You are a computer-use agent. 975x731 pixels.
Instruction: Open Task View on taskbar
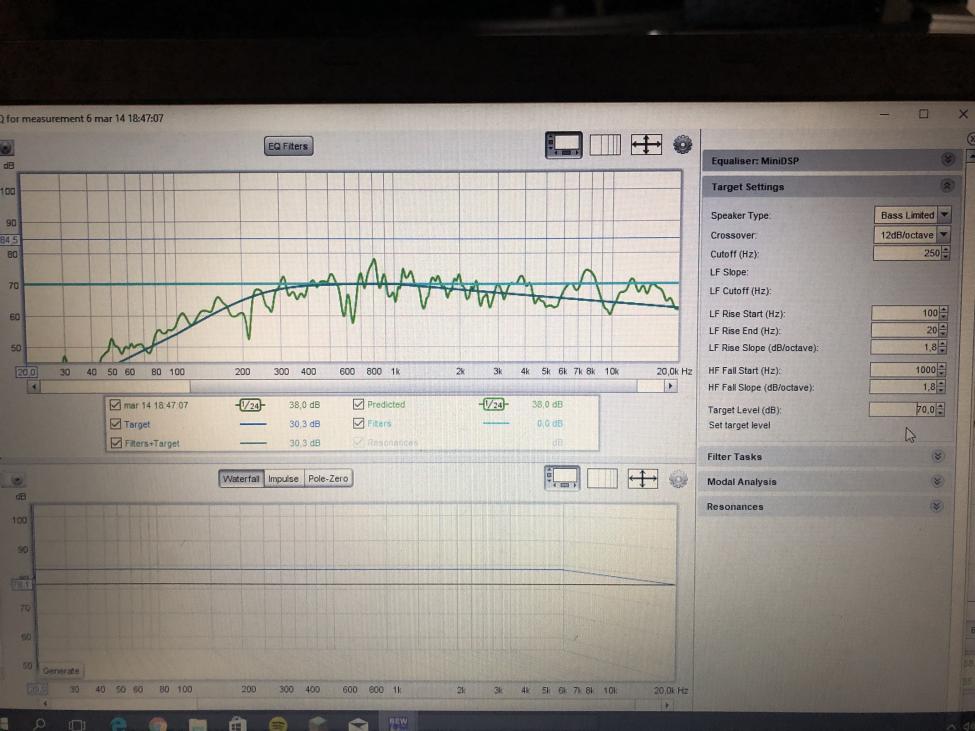[77, 725]
